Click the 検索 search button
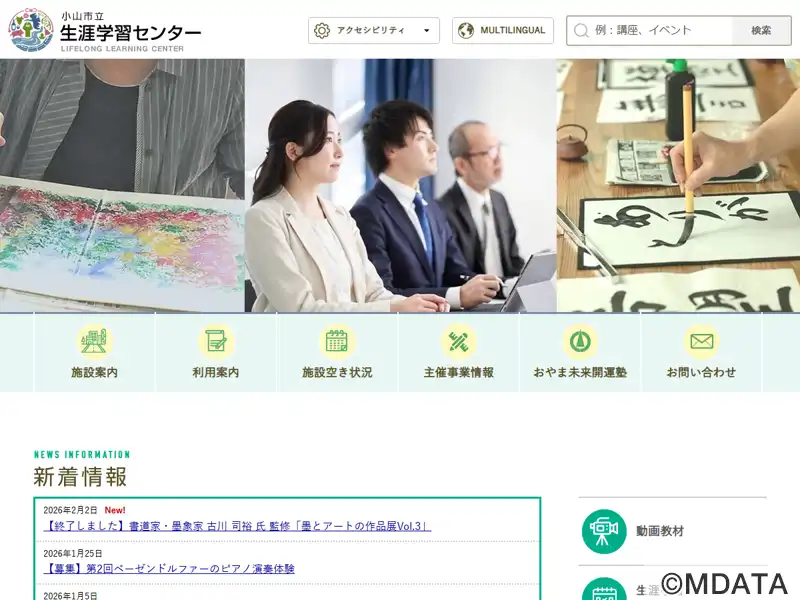The width and height of the screenshot is (800, 600). [x=761, y=31]
